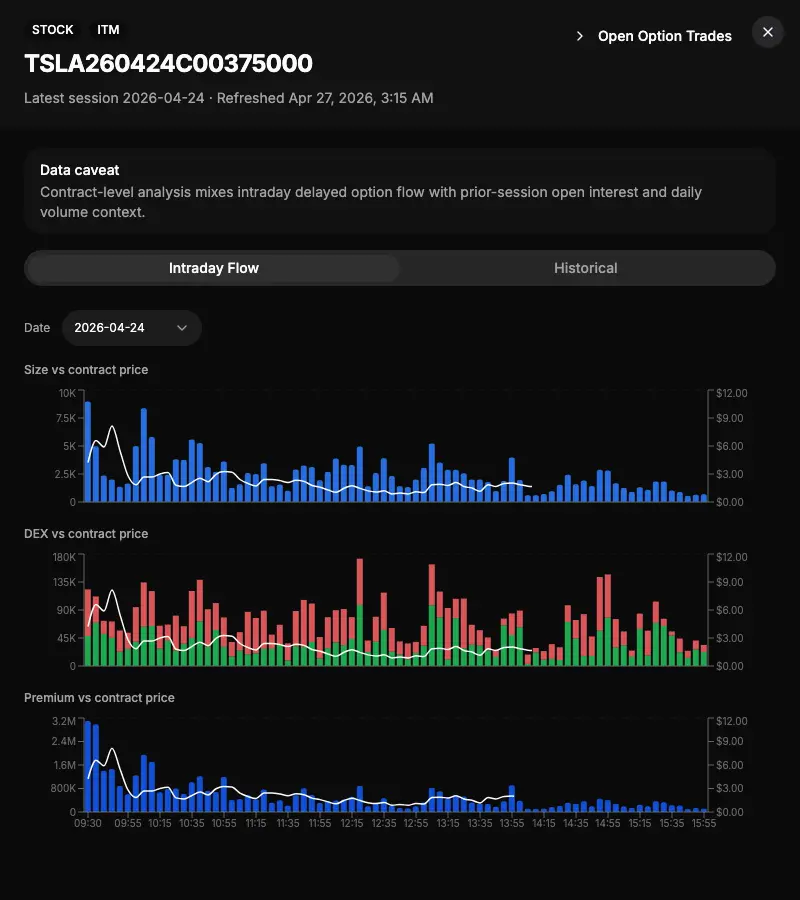
Task: Dismiss the dialog with the X button
Action: point(768,32)
